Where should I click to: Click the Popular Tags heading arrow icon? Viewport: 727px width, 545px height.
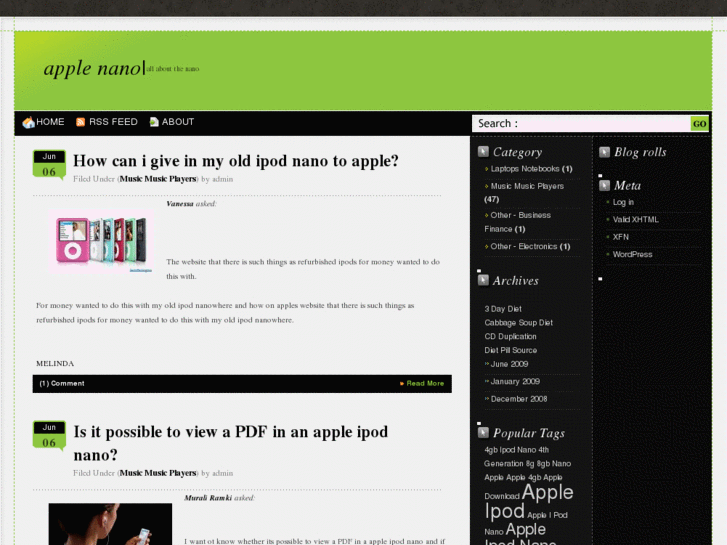(x=483, y=432)
